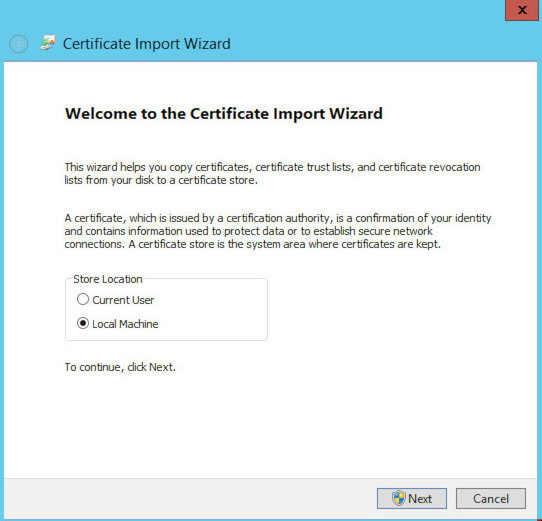Continue with the Next button

pyautogui.click(x=412, y=499)
